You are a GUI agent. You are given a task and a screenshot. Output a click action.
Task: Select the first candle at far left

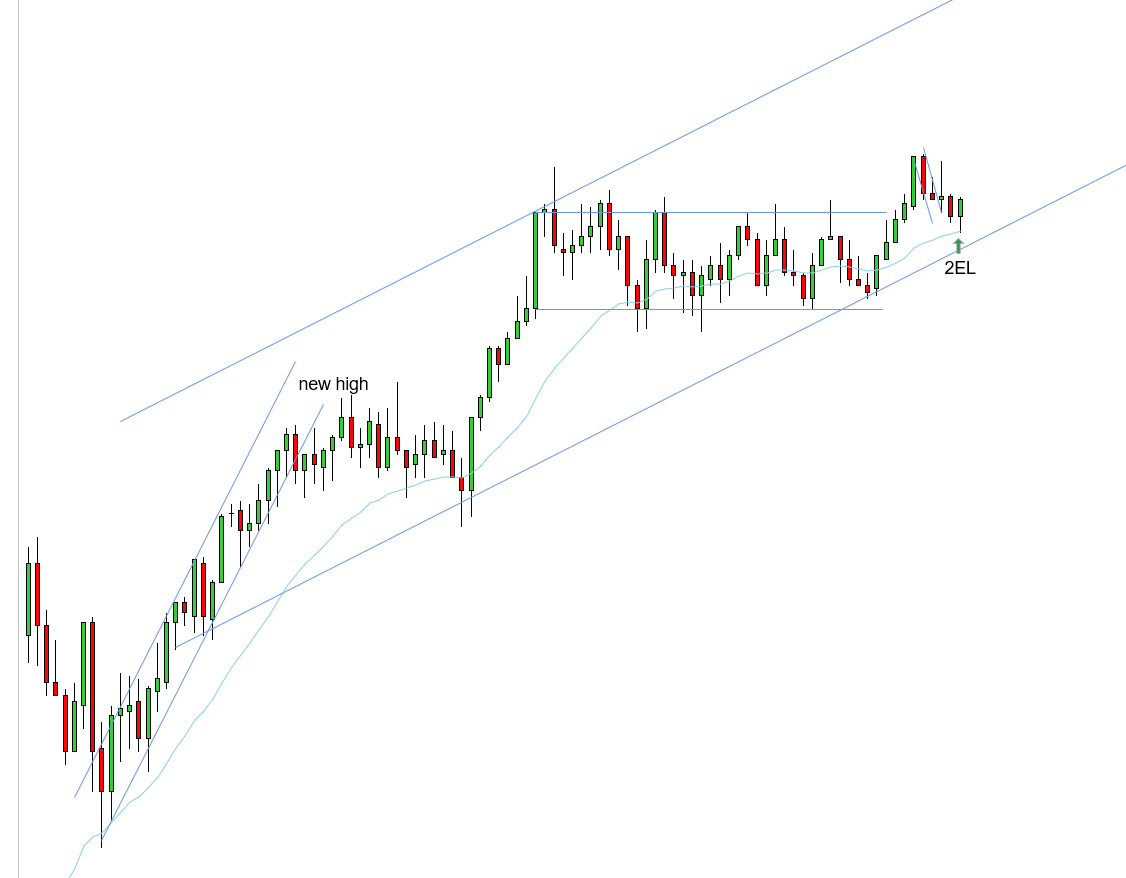28,598
